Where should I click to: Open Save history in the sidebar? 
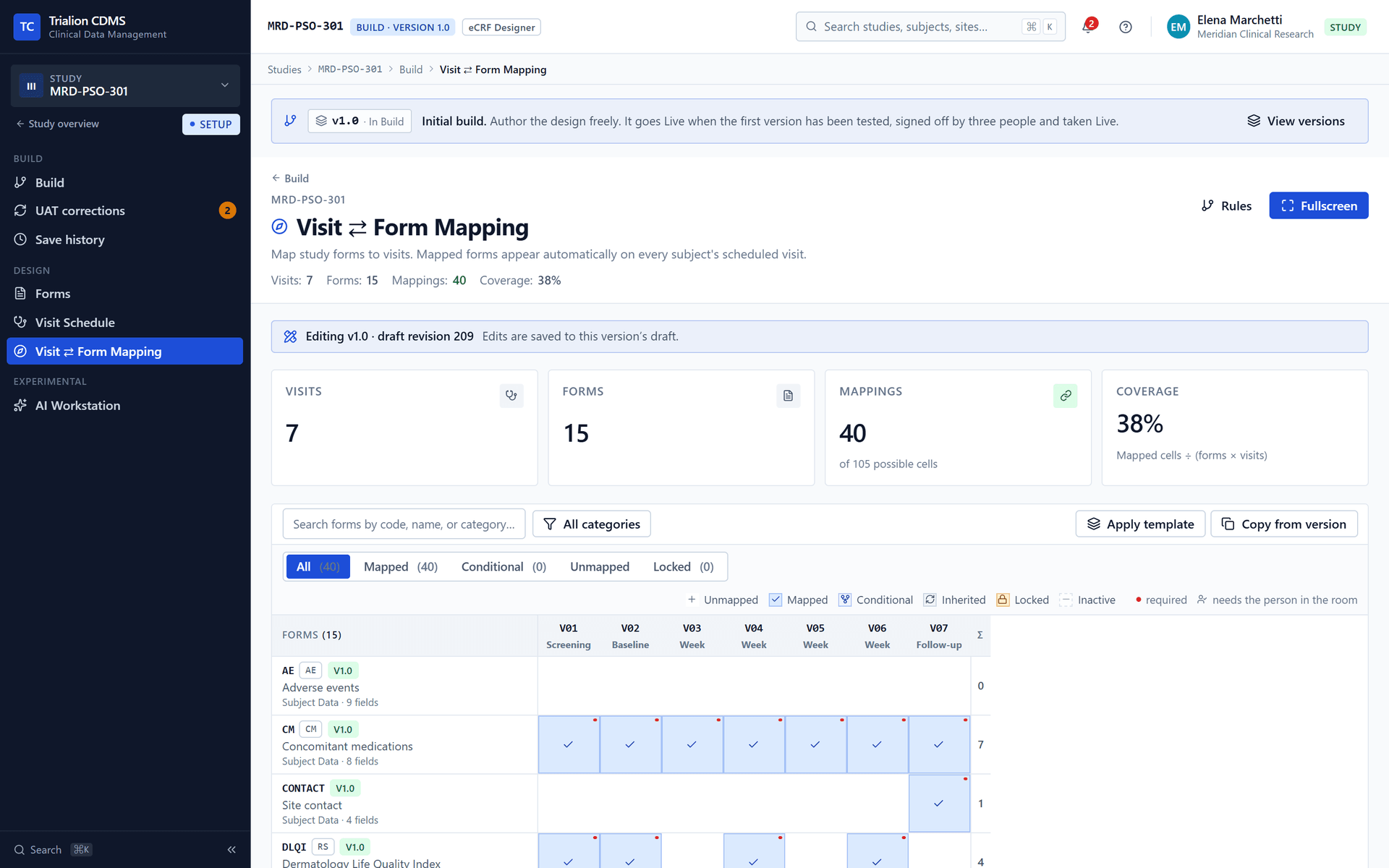click(124, 239)
